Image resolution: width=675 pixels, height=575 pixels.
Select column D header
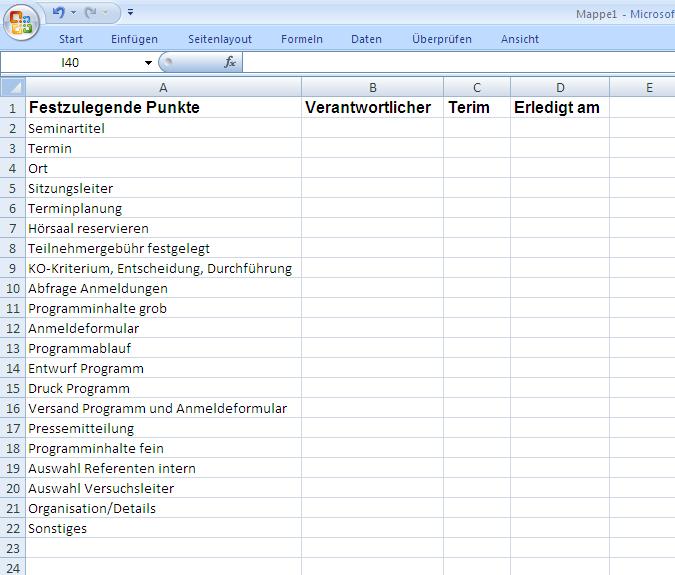(x=560, y=87)
